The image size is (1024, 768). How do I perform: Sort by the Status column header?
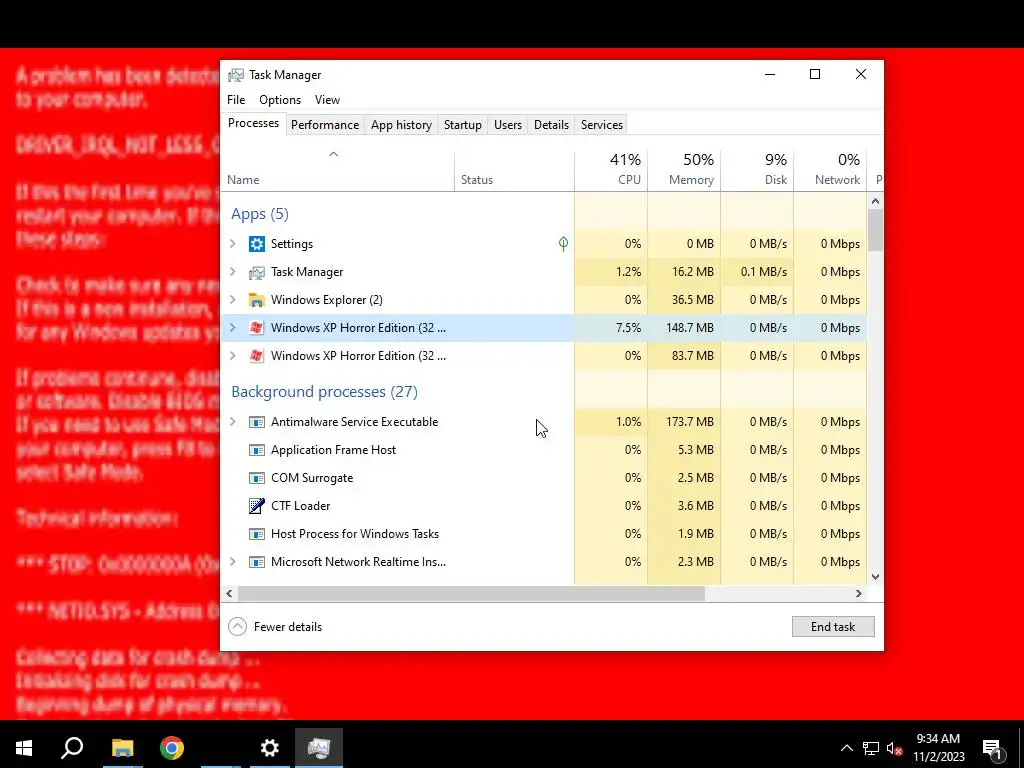pyautogui.click(x=514, y=171)
